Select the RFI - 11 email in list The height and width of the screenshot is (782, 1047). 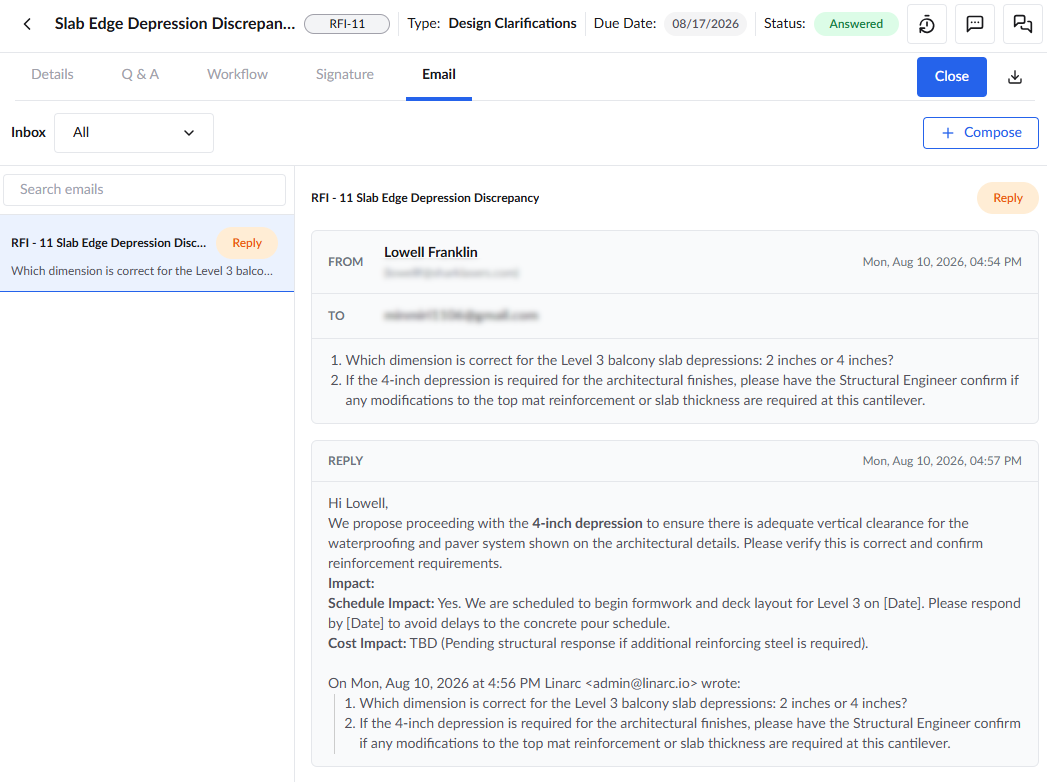click(x=147, y=254)
